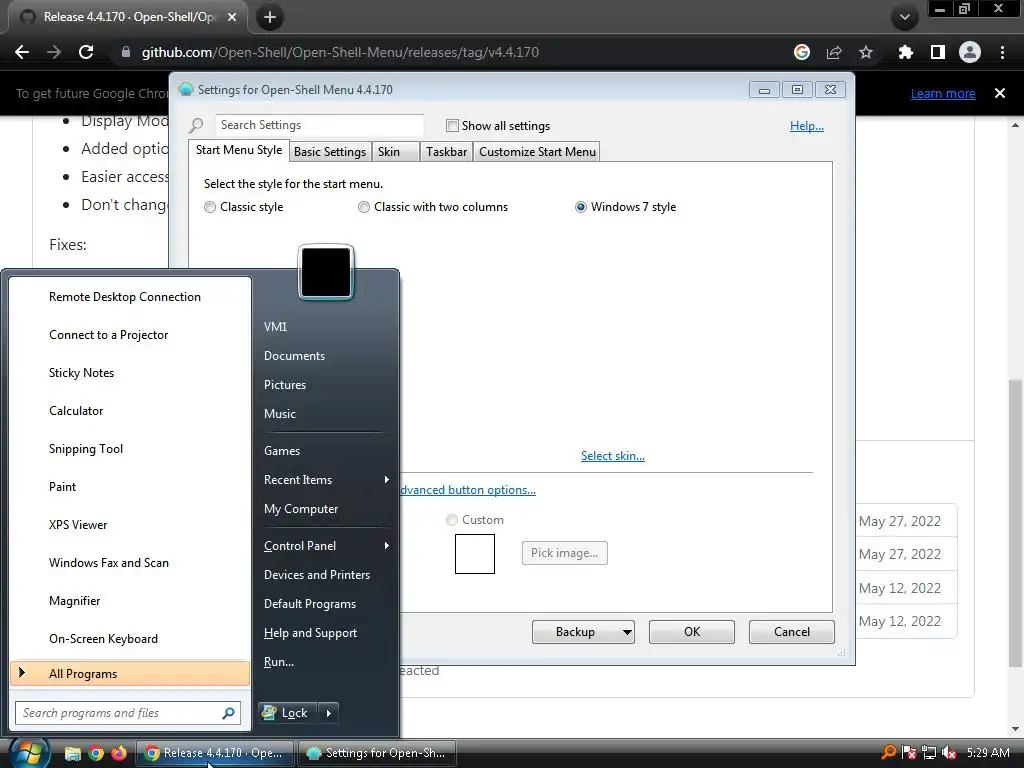Open Devices and Printers entry
1024x768 pixels.
[317, 575]
